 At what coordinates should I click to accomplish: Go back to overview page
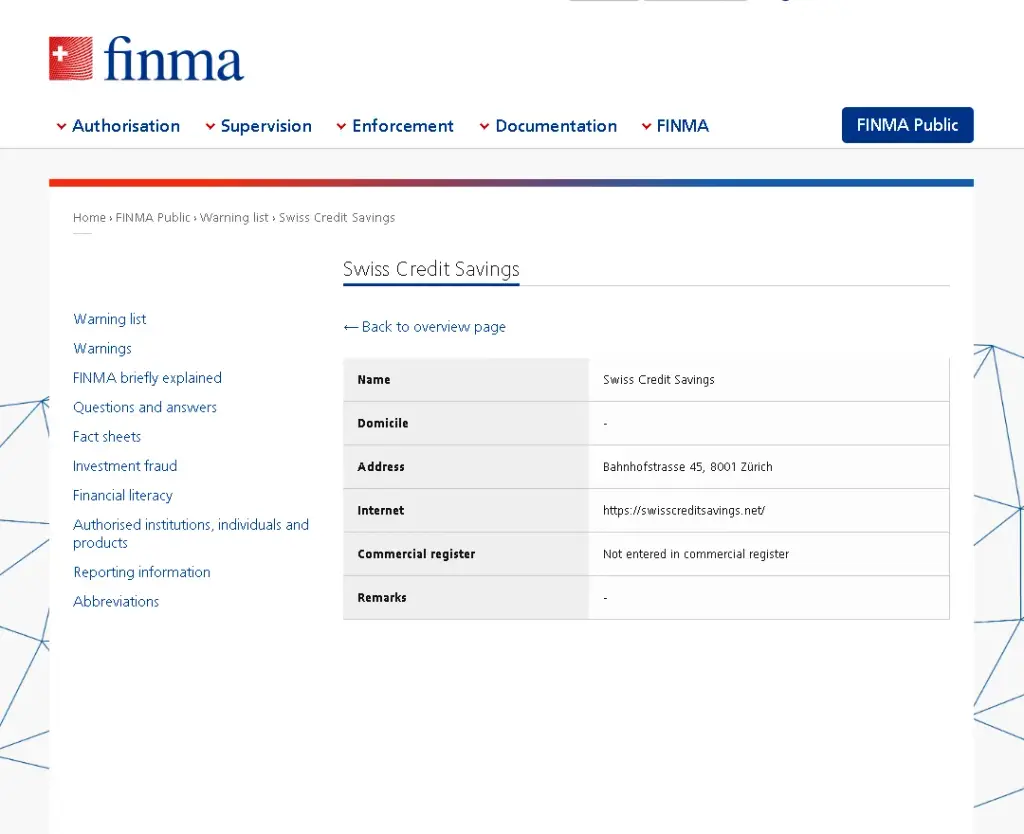click(424, 327)
